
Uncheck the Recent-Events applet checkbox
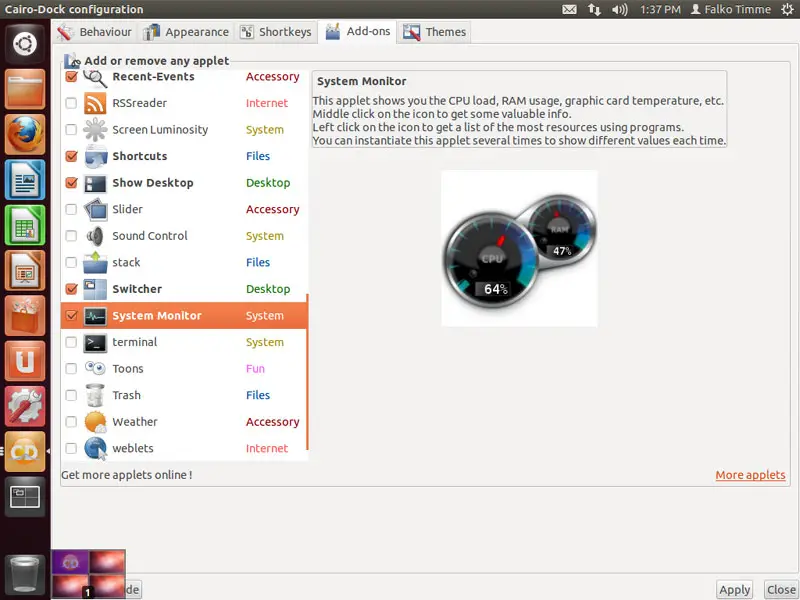click(x=71, y=77)
